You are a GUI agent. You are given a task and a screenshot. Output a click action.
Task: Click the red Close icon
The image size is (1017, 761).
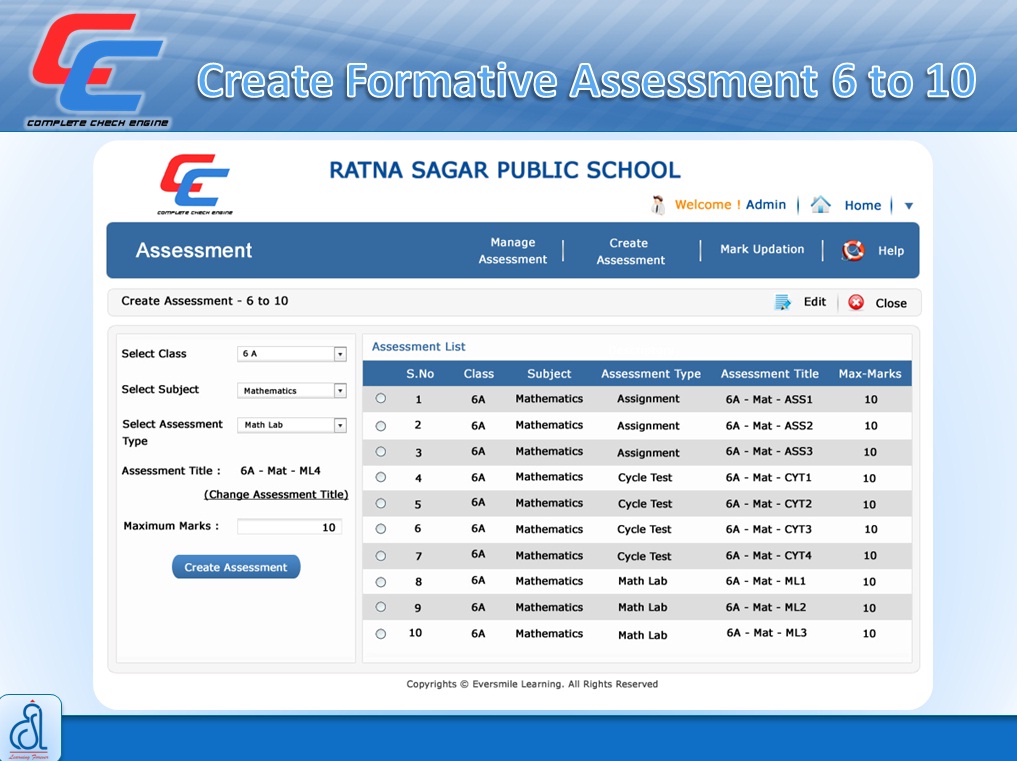coord(856,302)
